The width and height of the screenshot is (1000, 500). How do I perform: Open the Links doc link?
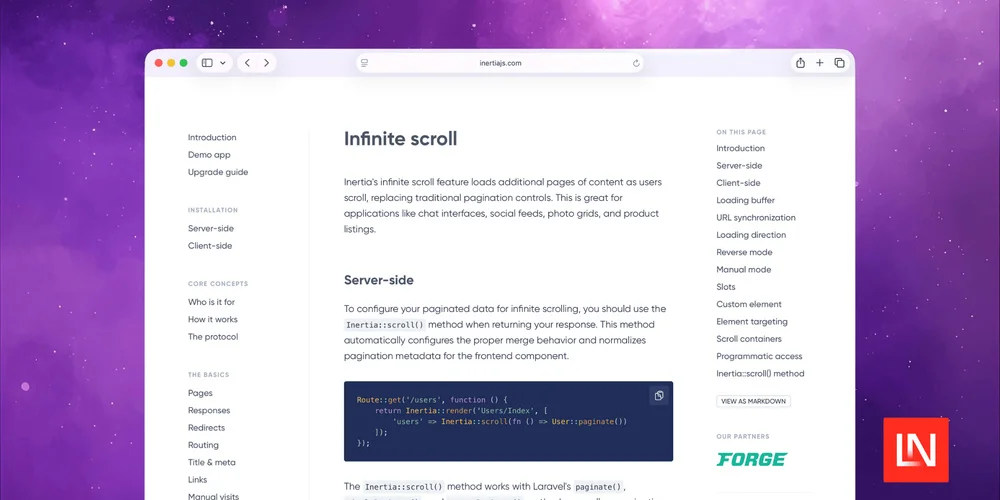(198, 480)
